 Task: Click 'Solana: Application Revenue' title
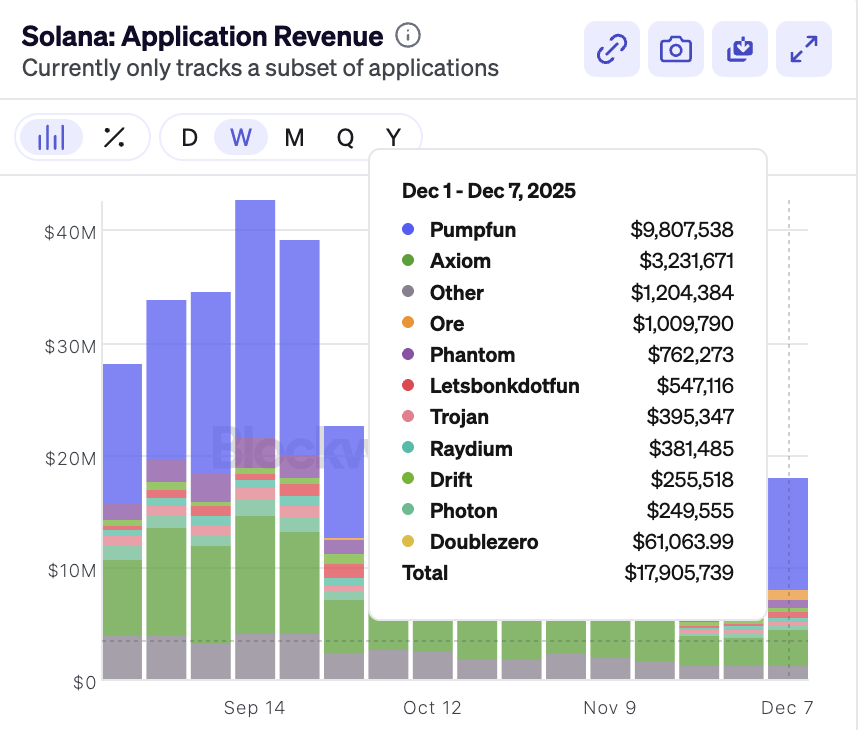tap(202, 36)
